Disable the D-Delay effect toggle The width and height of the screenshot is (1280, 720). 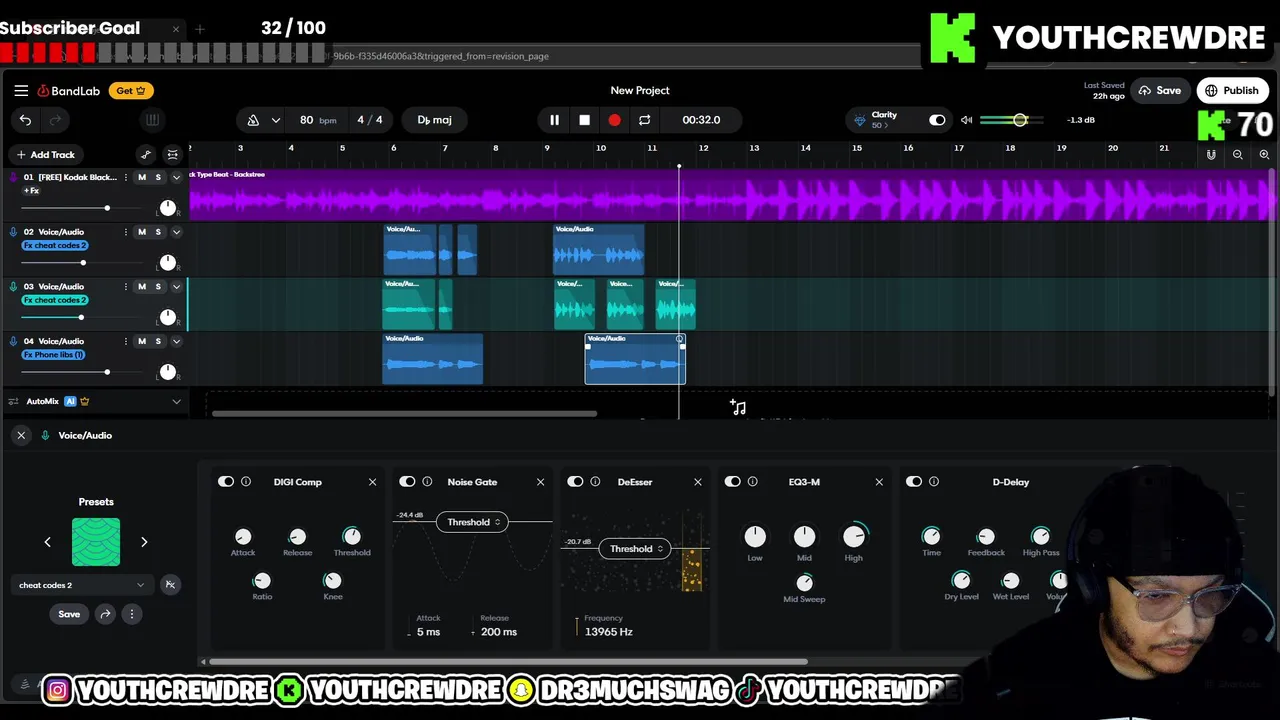click(914, 482)
